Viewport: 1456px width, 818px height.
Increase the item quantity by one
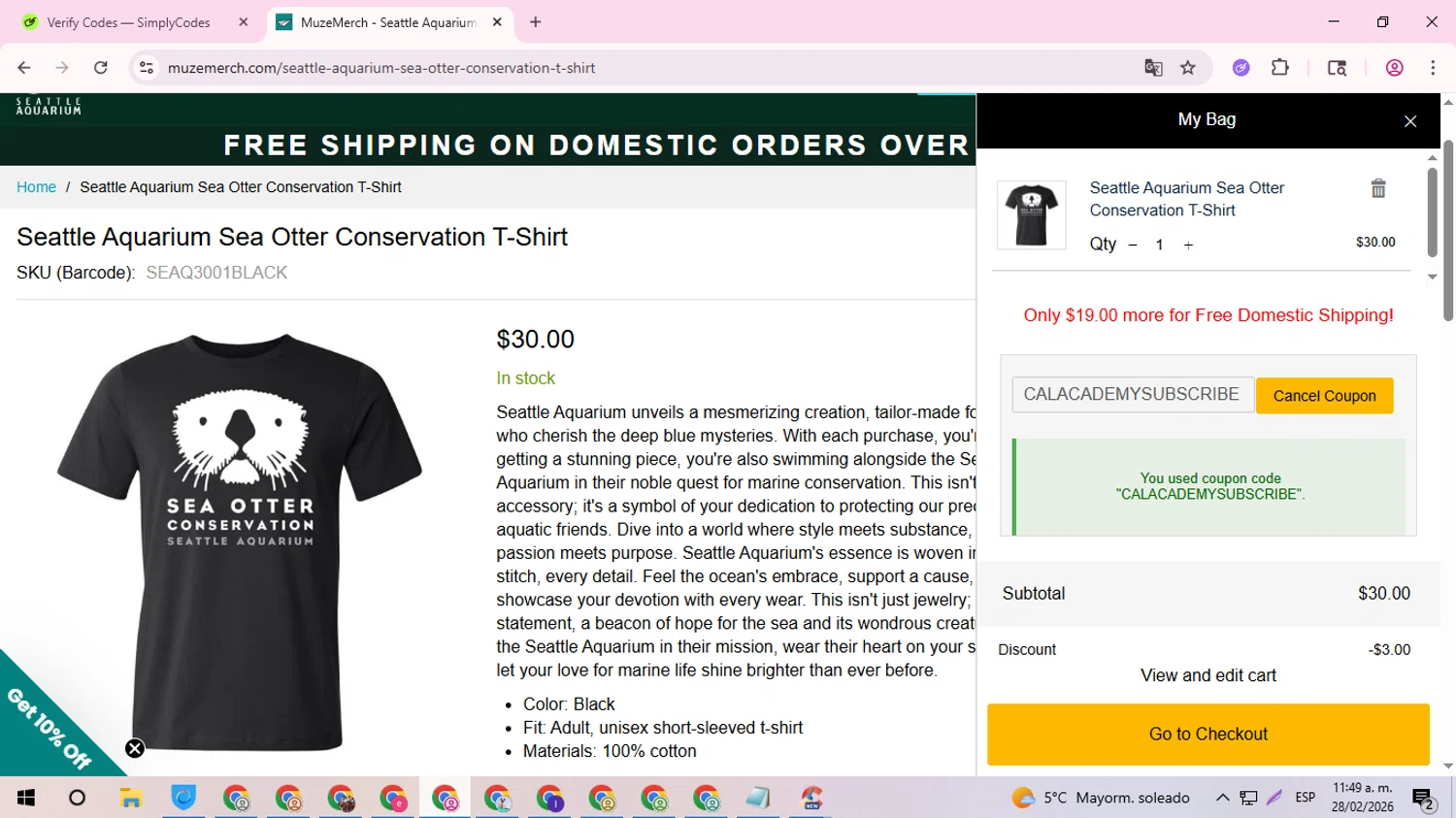1188,245
